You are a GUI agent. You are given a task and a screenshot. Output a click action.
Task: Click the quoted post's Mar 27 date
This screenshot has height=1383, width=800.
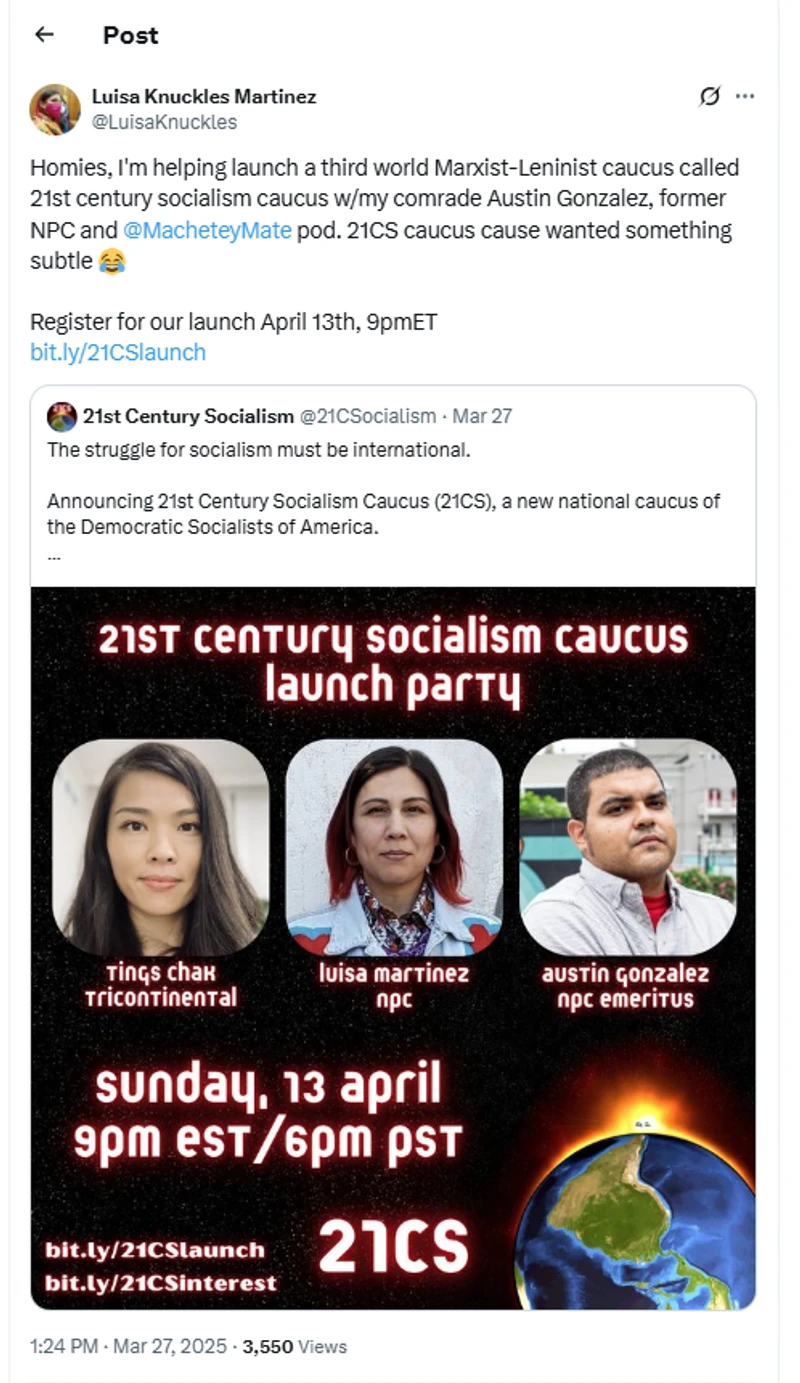point(482,416)
